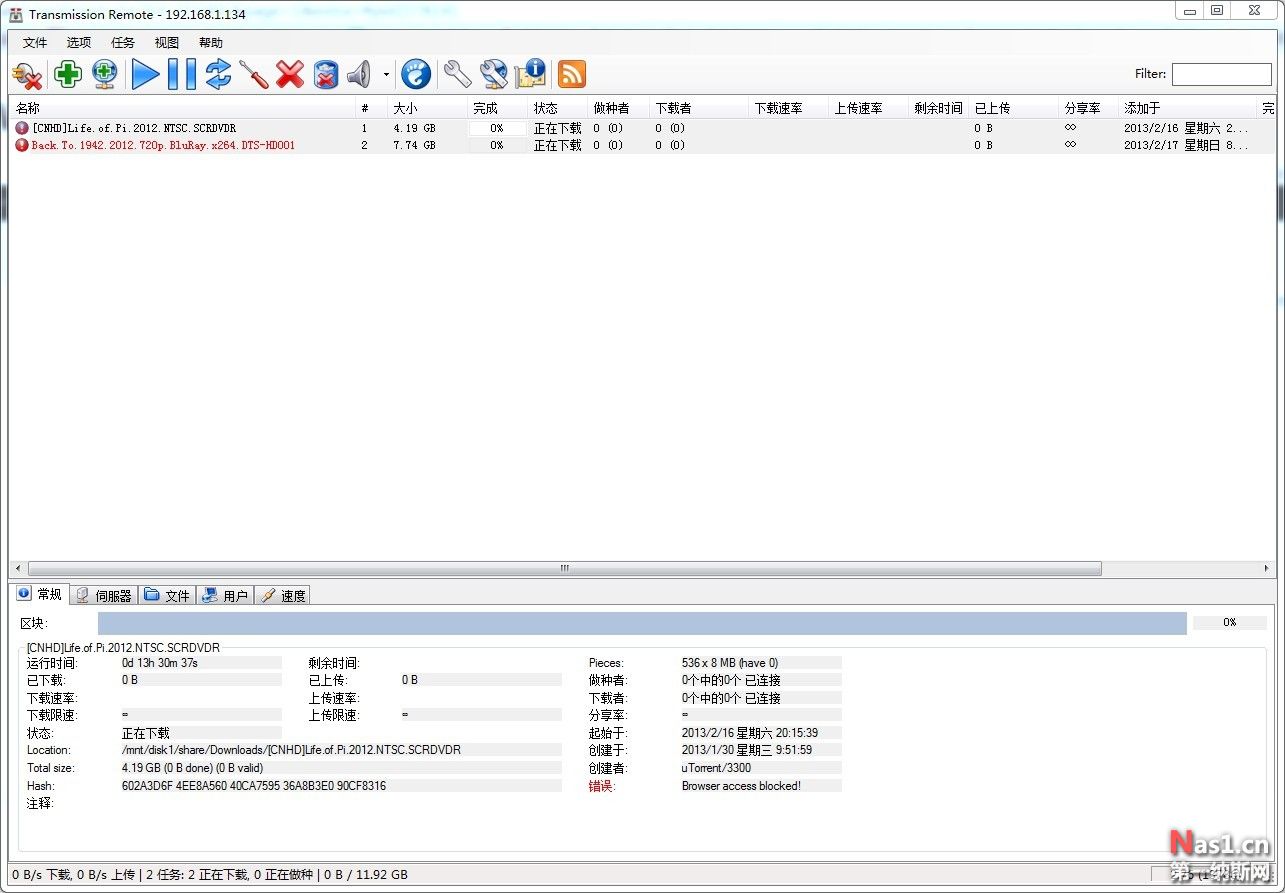Sort list by 下载速率 column header

(789, 108)
